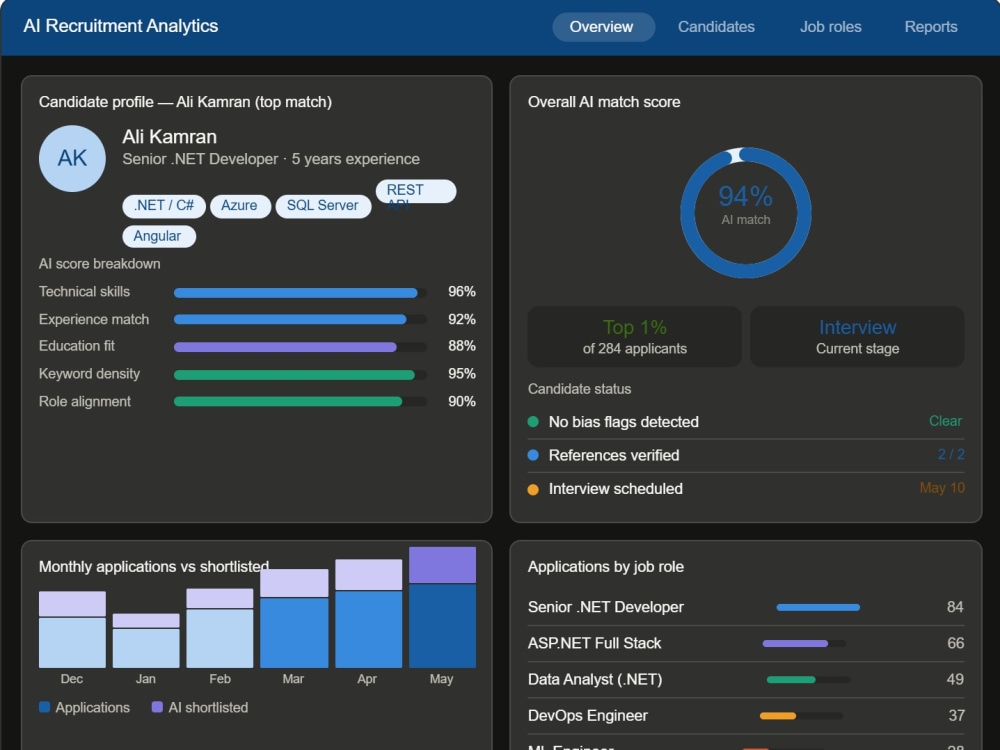Click the 49 applications count

(955, 679)
